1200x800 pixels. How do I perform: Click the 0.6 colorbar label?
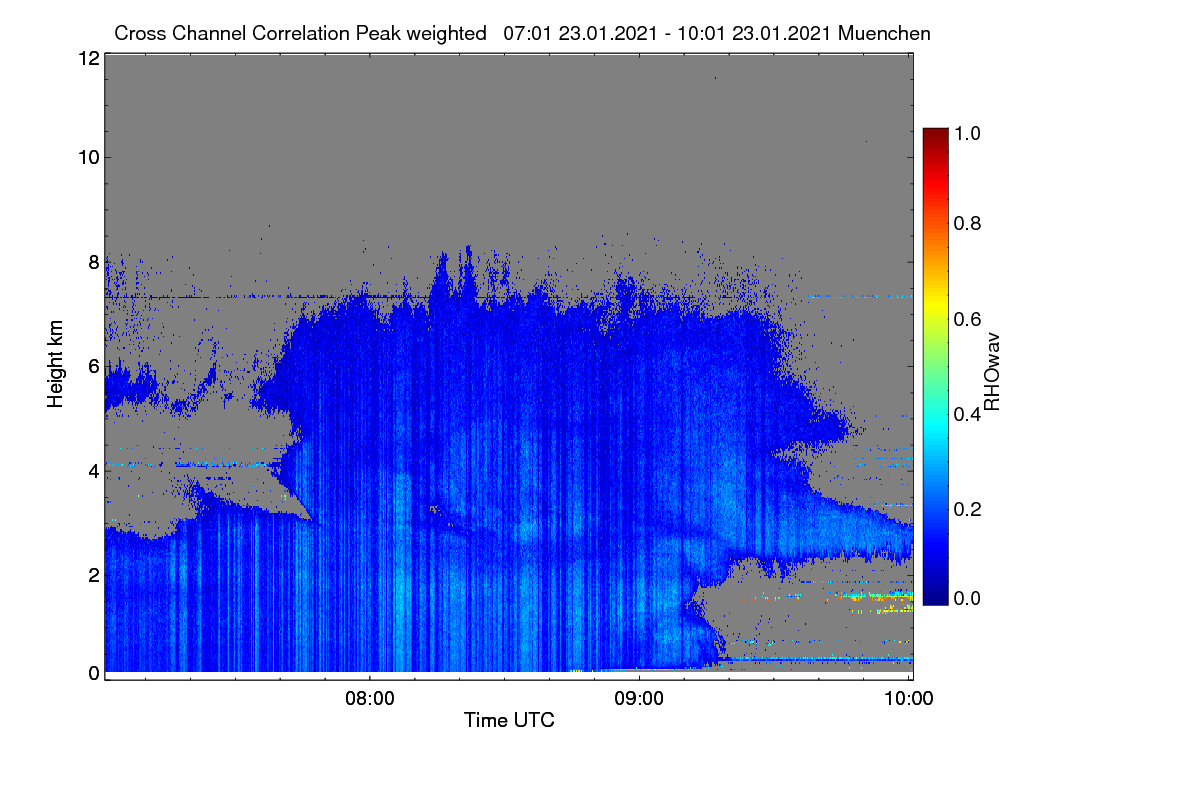tap(968, 319)
